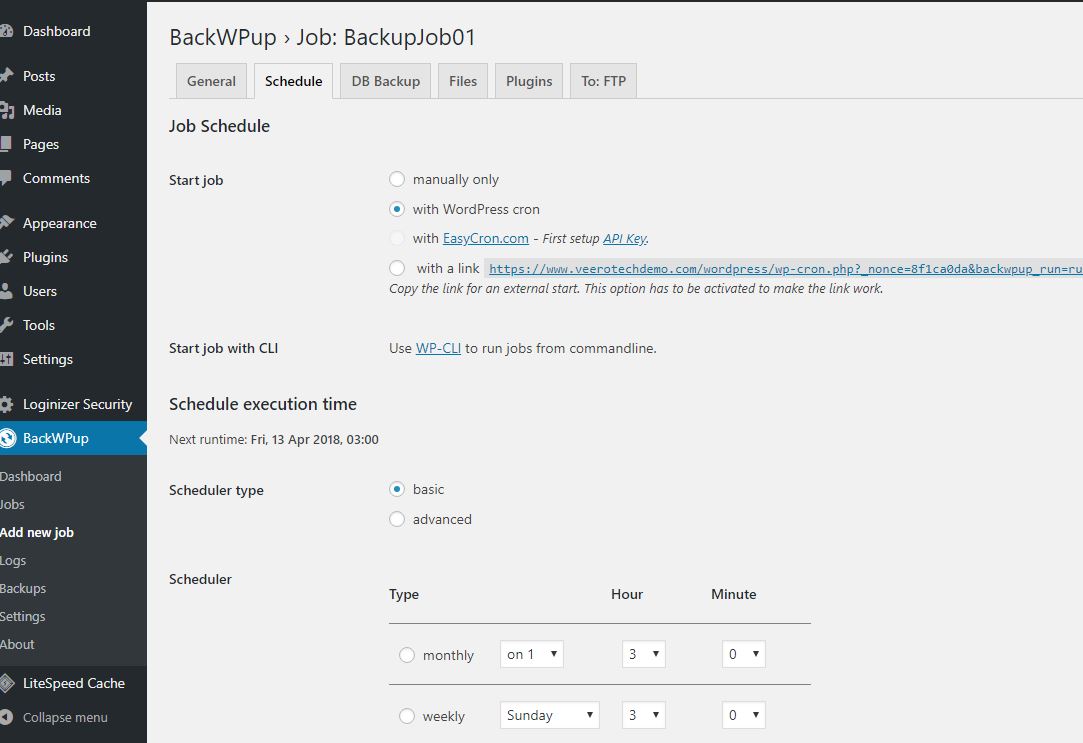Open 'Add new job' submenu item
The width and height of the screenshot is (1083, 743).
[37, 532]
